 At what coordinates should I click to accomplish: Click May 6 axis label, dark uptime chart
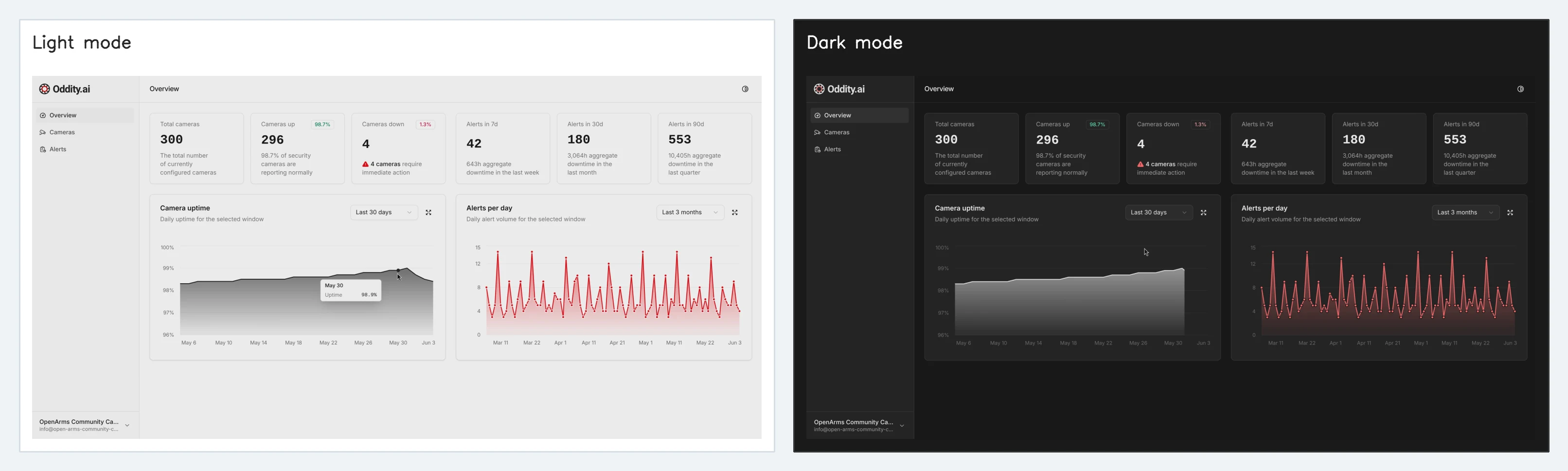click(x=963, y=343)
